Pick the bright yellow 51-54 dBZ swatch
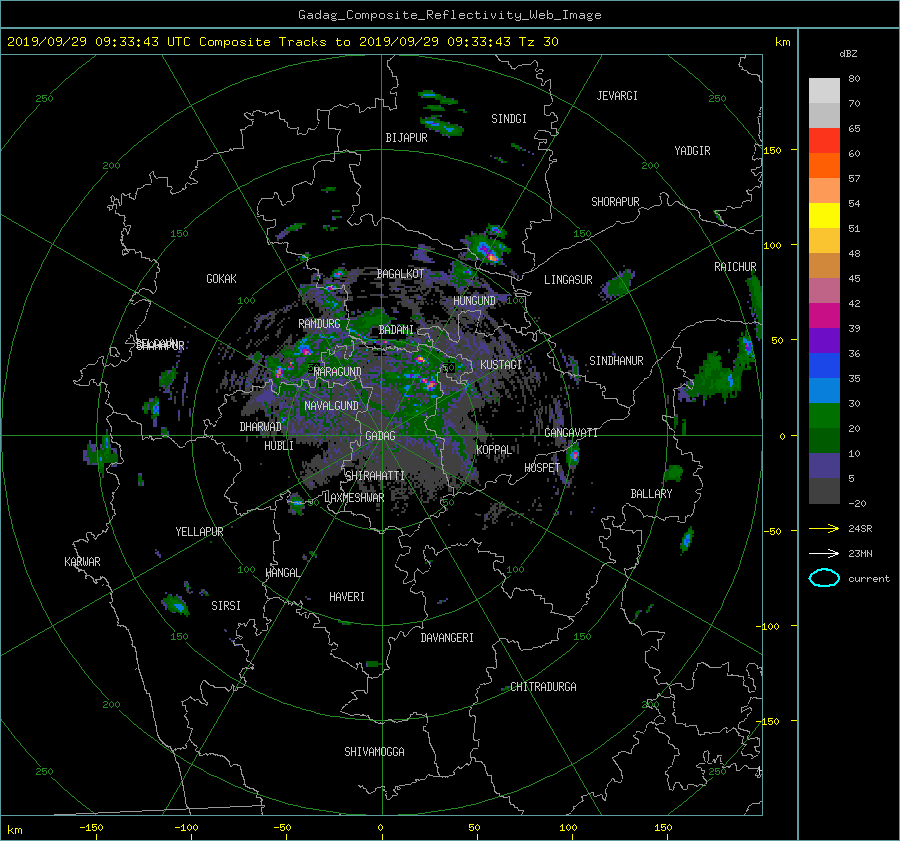The height and width of the screenshot is (841, 900). (x=824, y=216)
